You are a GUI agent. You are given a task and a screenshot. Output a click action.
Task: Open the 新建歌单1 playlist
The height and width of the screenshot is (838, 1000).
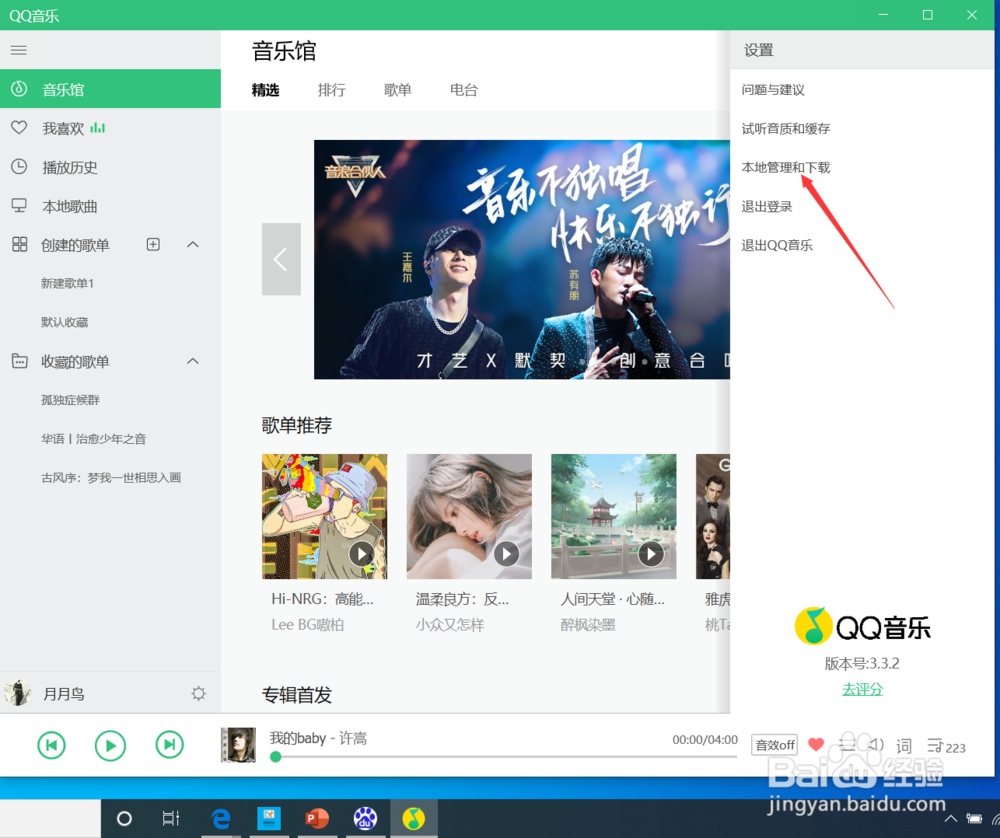(68, 283)
